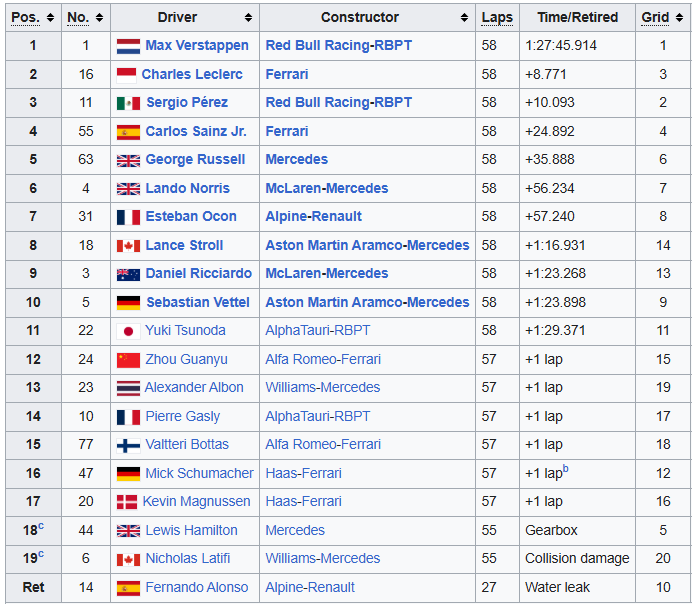Open Aston Martin Aramco-Mercedes link in Stroll row
The height and width of the screenshot is (604, 692).
tap(367, 245)
